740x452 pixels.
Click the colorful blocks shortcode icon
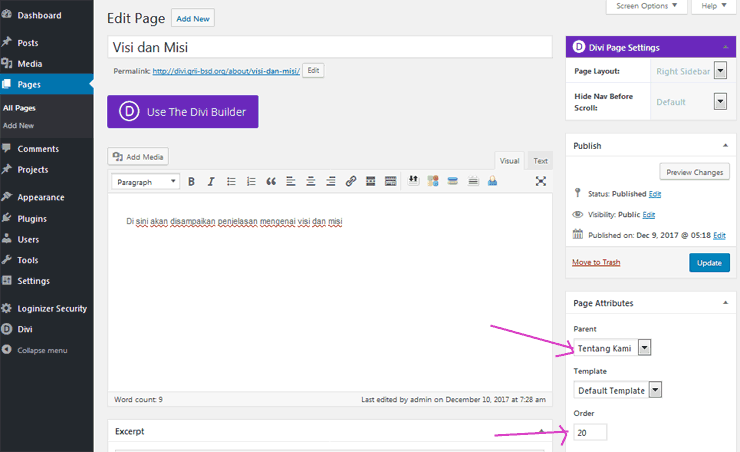[x=433, y=181]
